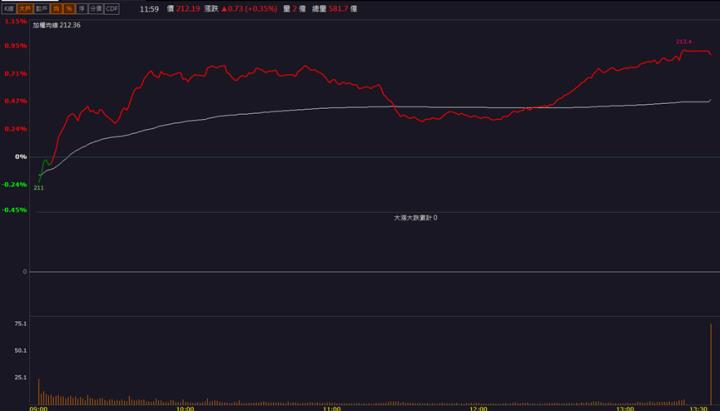This screenshot has width=720, height=411.
Task: Open the 分價 price distribution view
Action: [95, 8]
